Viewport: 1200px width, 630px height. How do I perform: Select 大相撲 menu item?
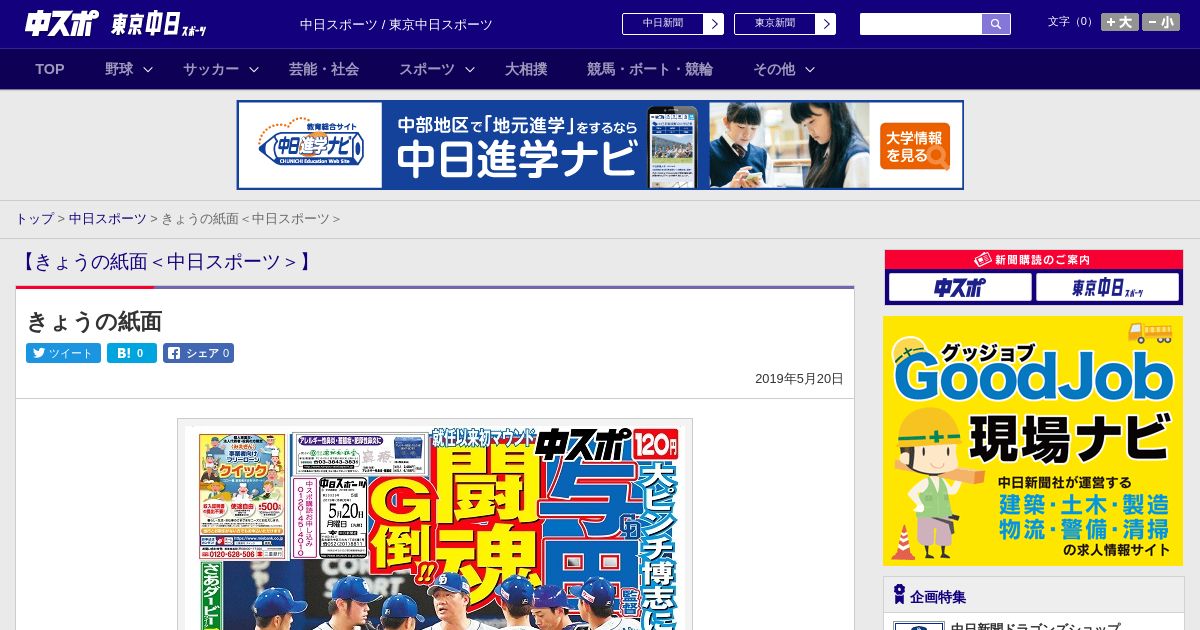526,69
